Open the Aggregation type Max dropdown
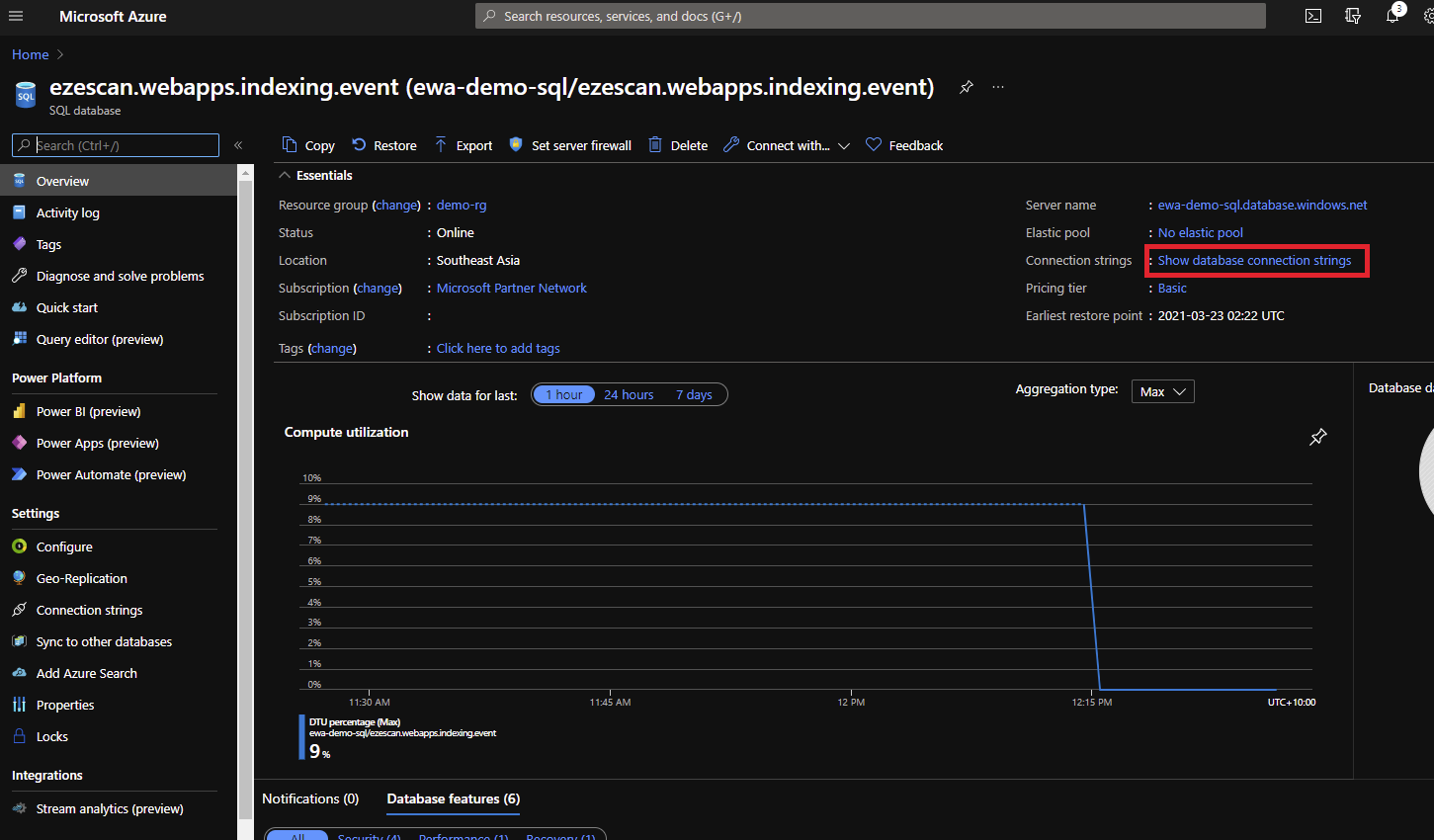 [x=1162, y=391]
